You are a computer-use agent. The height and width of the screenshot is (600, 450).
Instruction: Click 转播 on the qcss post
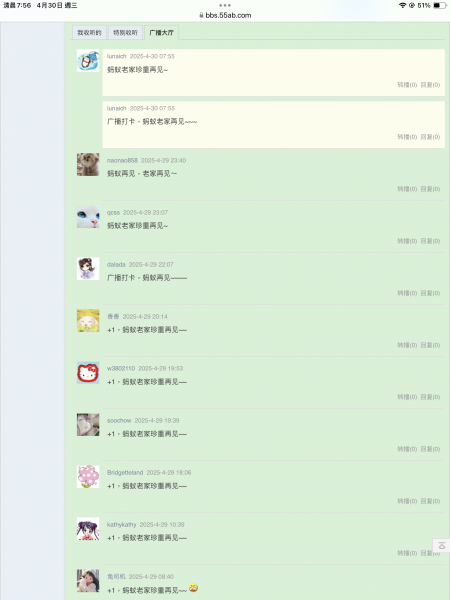point(407,241)
